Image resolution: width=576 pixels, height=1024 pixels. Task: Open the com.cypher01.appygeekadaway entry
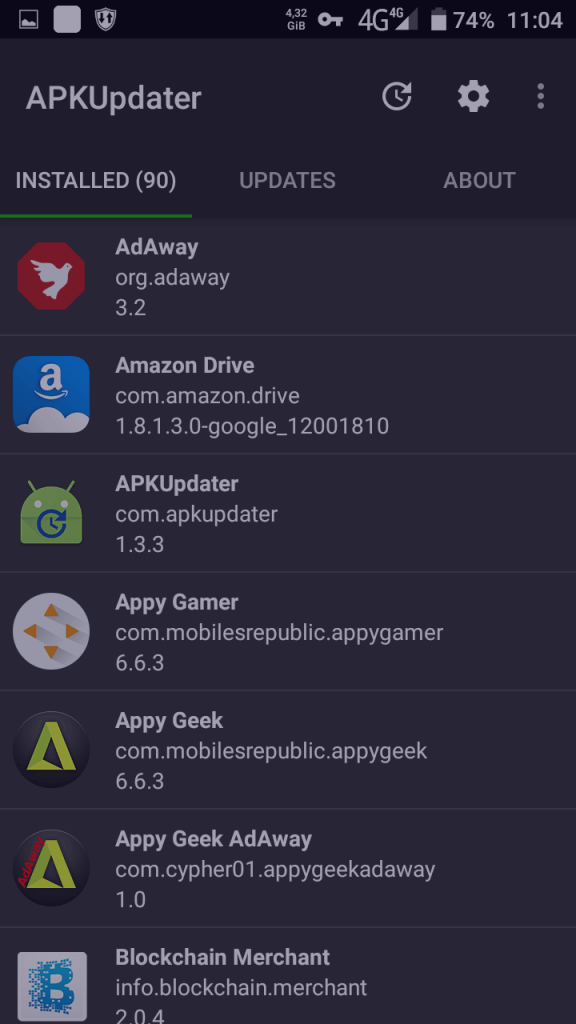(x=288, y=867)
